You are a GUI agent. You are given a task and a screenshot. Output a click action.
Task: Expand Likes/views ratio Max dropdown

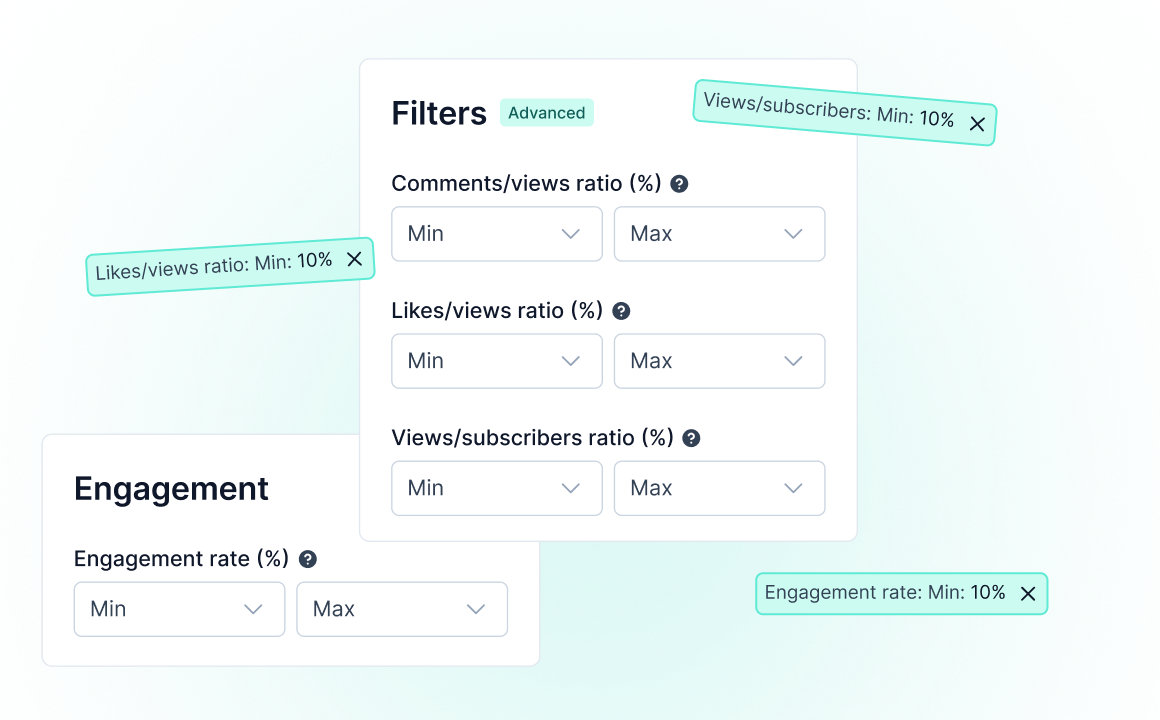(x=719, y=361)
